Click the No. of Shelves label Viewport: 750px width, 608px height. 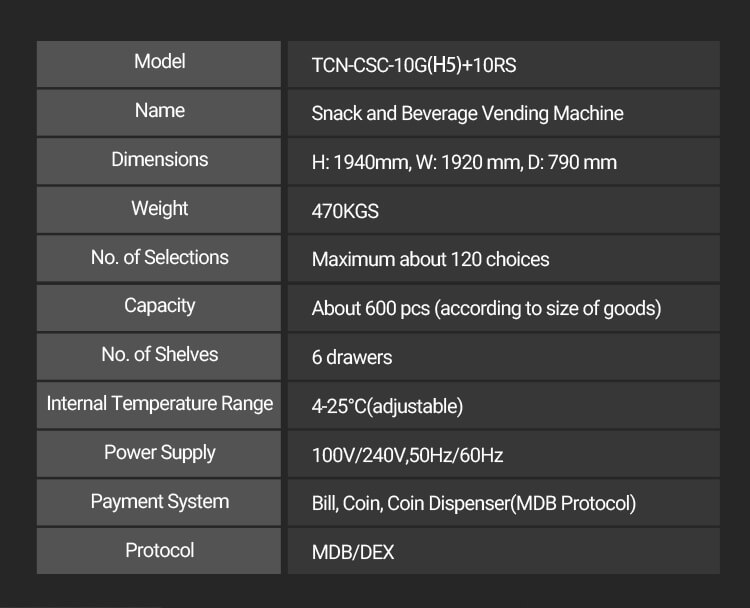159,355
